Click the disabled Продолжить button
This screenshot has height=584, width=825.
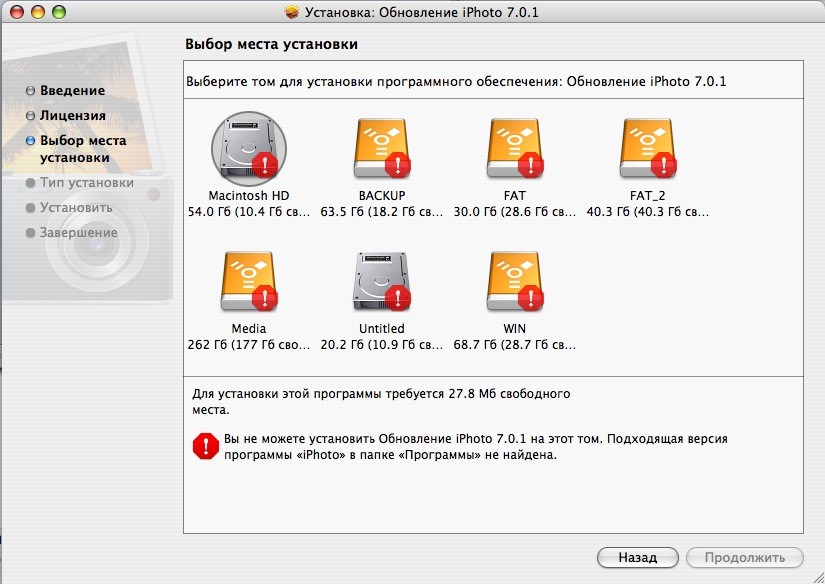coord(744,558)
